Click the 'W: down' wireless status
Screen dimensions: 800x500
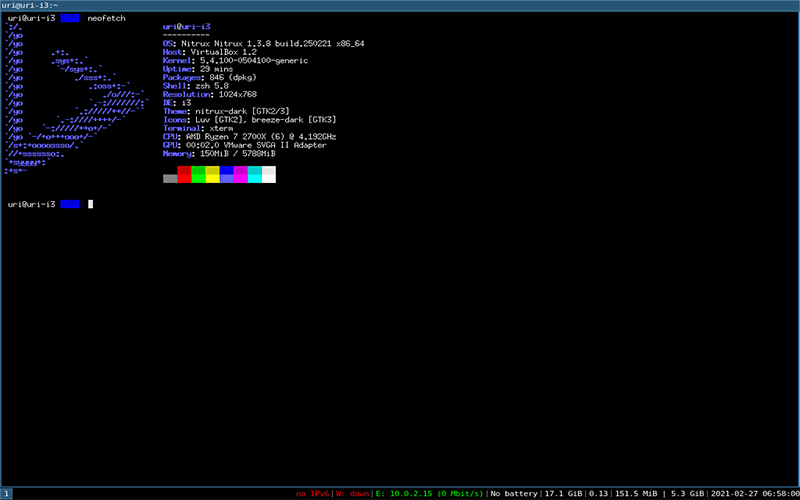[x=353, y=493]
